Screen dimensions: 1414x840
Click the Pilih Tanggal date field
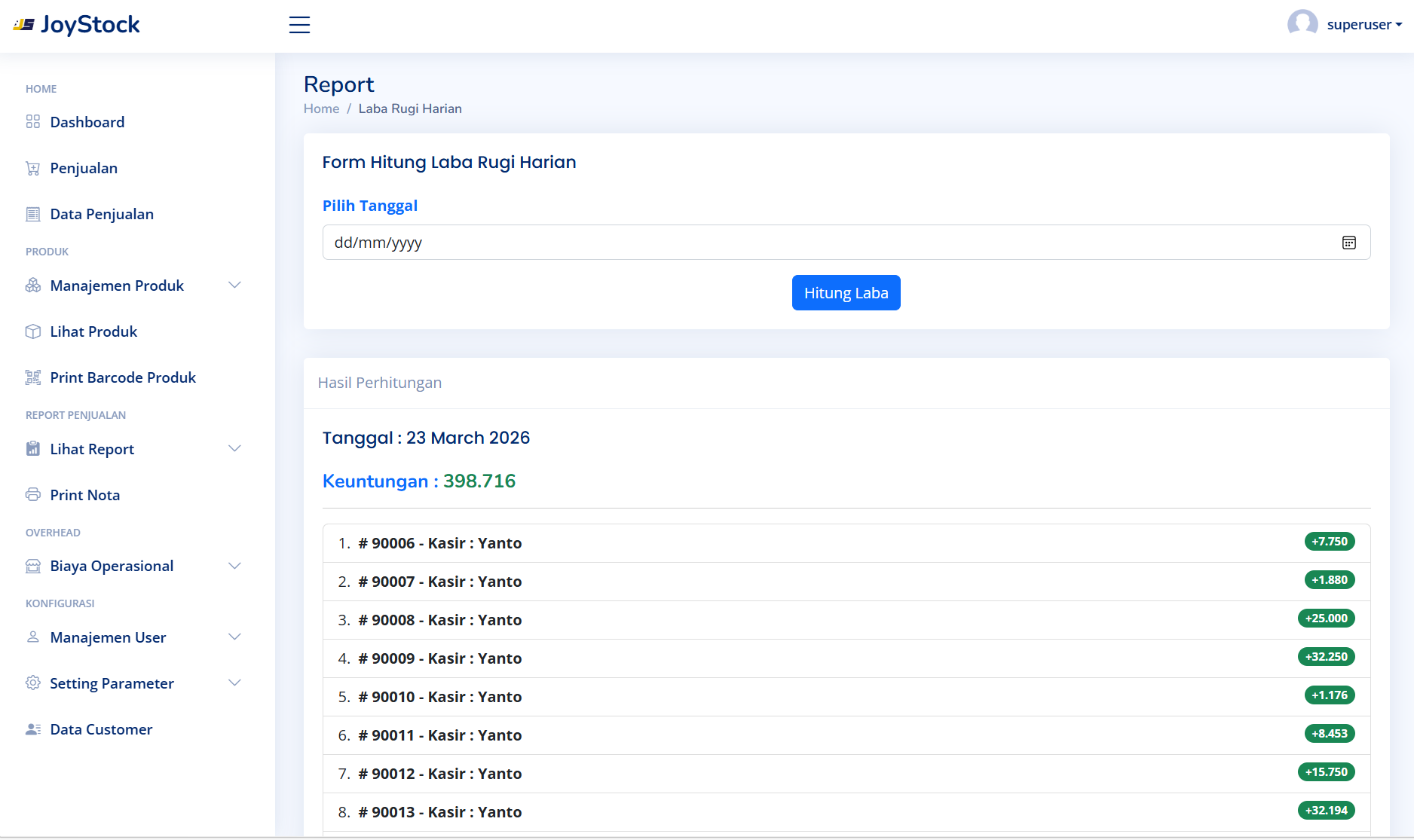point(846,243)
